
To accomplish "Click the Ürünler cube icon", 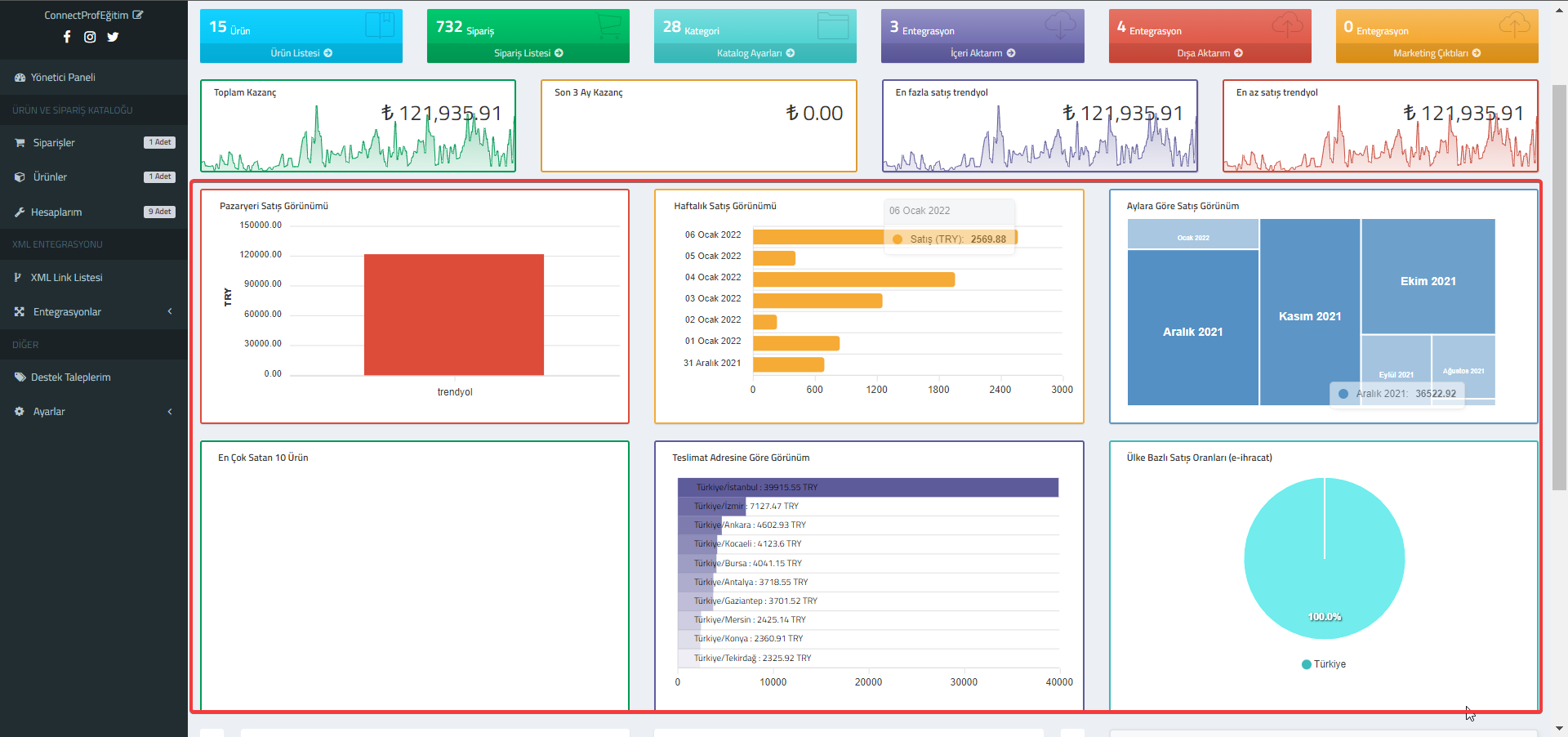I will pos(20,177).
